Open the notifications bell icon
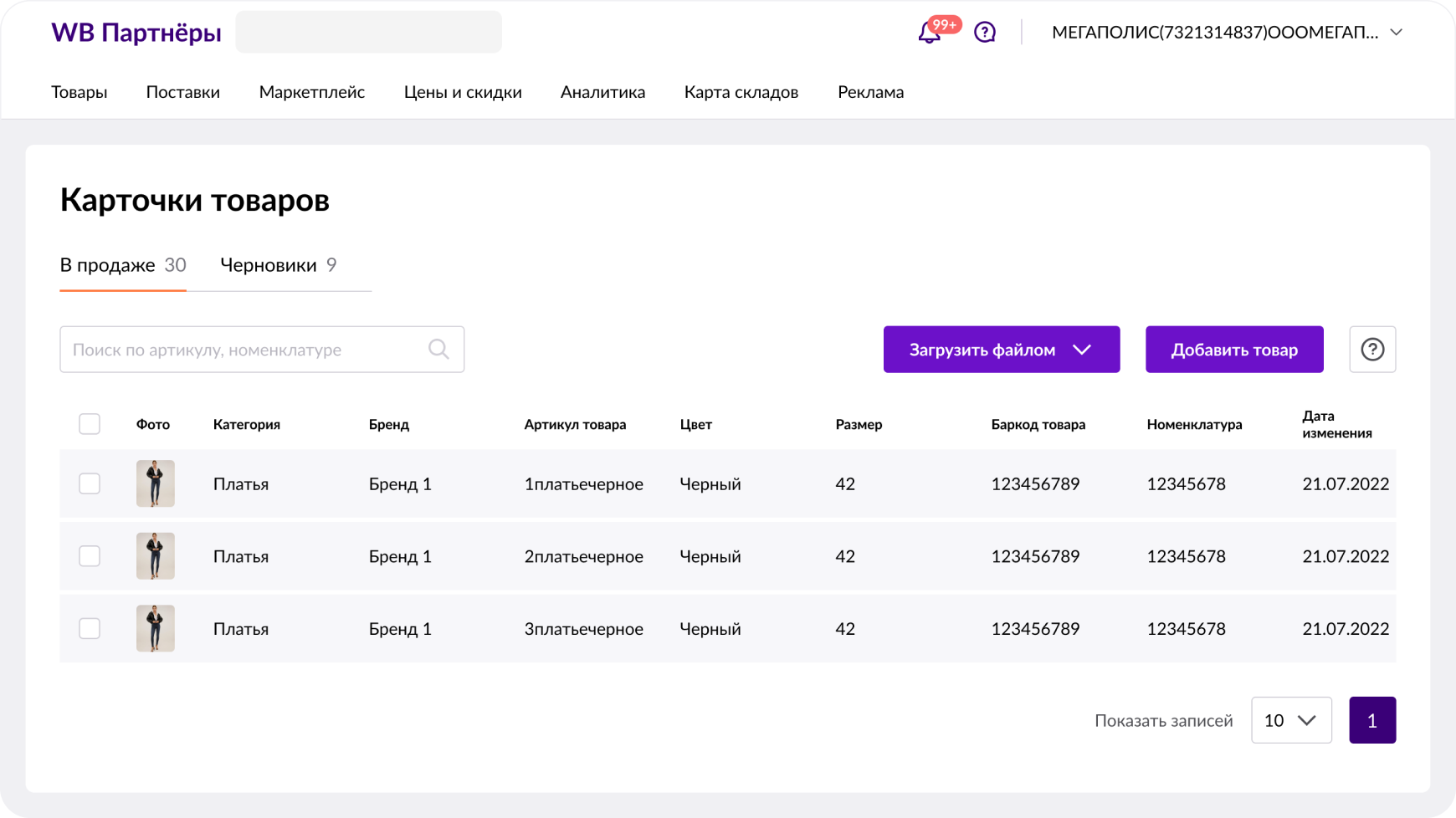 [x=930, y=33]
